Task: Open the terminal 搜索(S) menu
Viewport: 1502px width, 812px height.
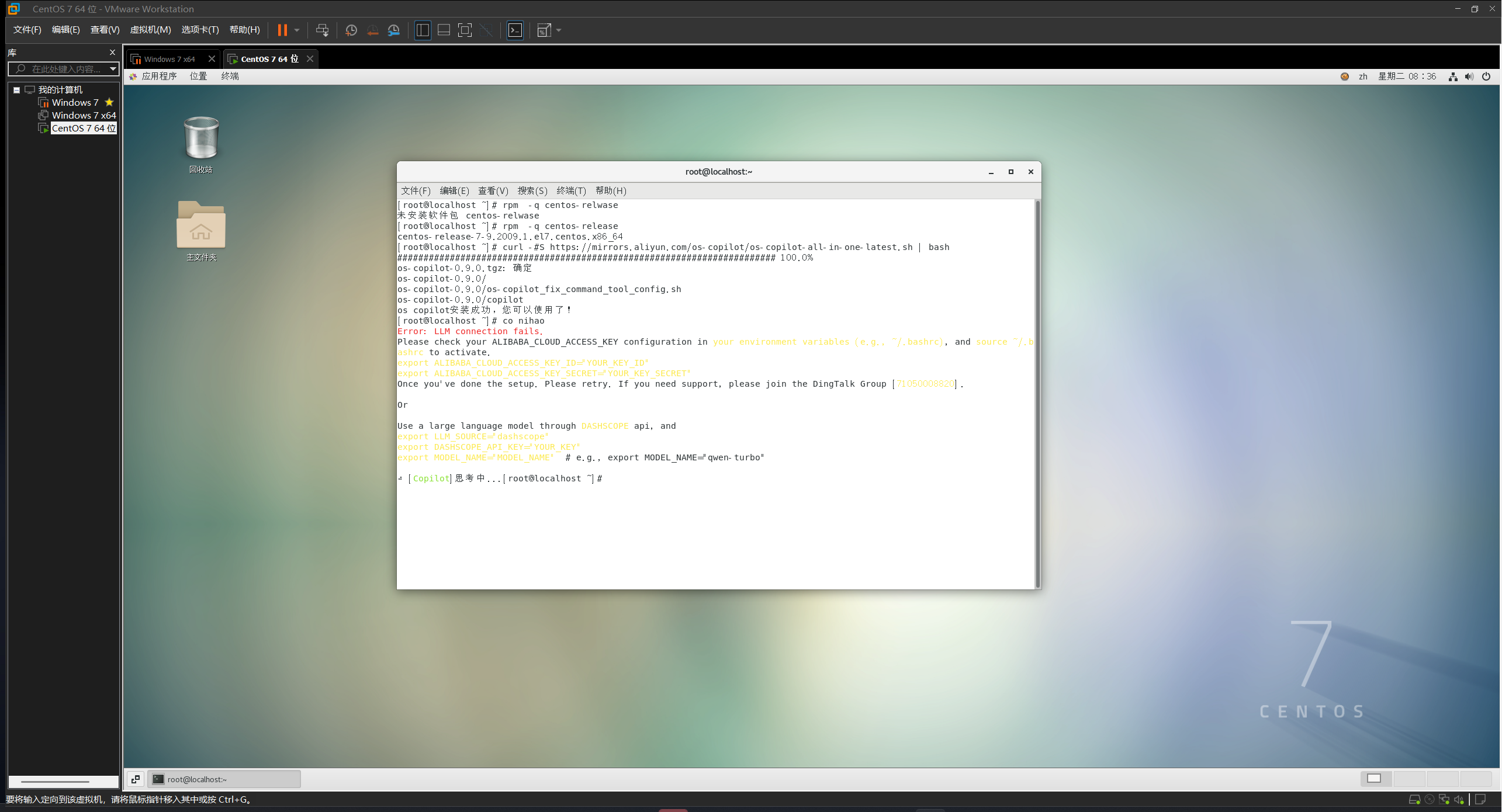Action: click(532, 191)
